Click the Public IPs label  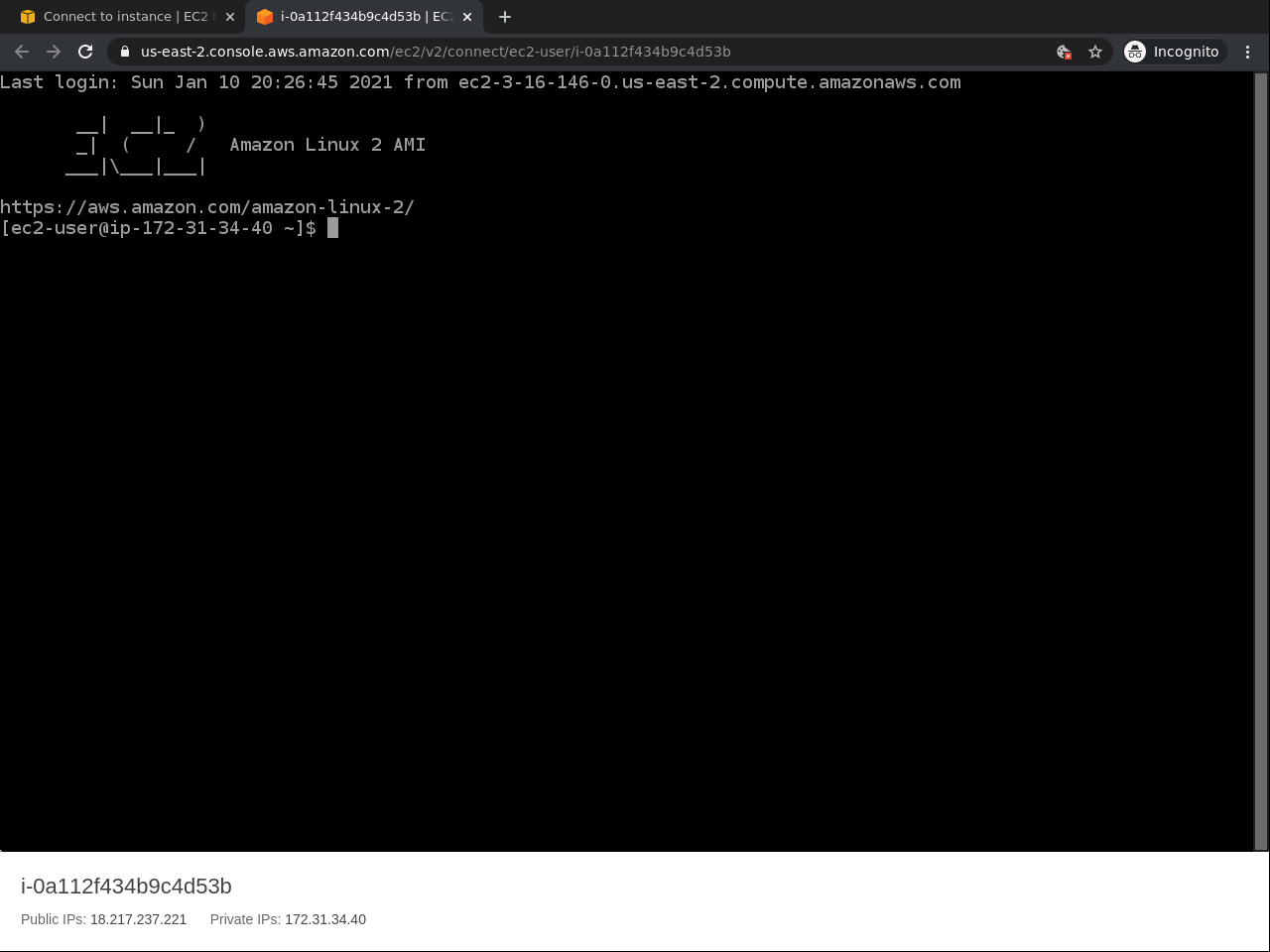point(54,919)
